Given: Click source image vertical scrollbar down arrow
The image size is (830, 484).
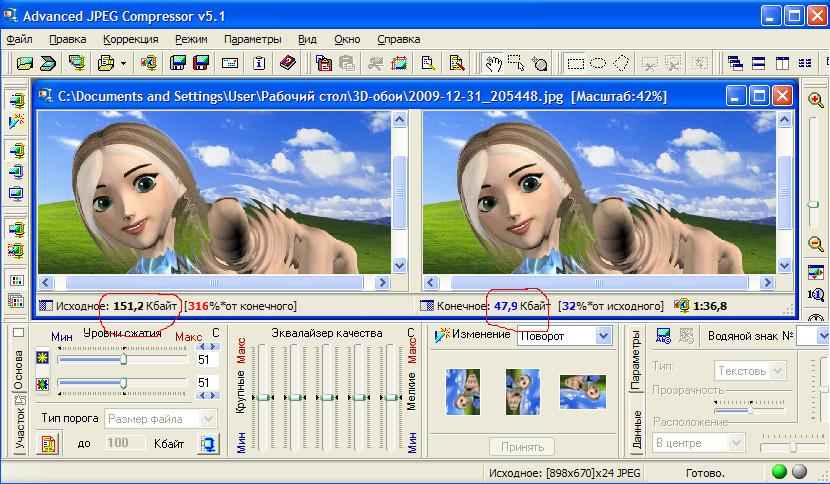Looking at the screenshot, I should (x=399, y=265).
